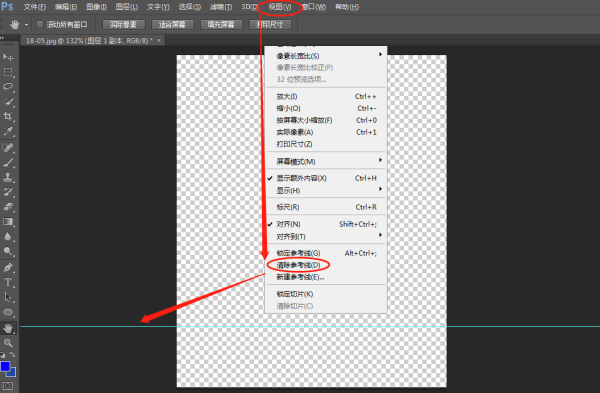Select the Brush tool
The image size is (600, 393).
coord(8,162)
